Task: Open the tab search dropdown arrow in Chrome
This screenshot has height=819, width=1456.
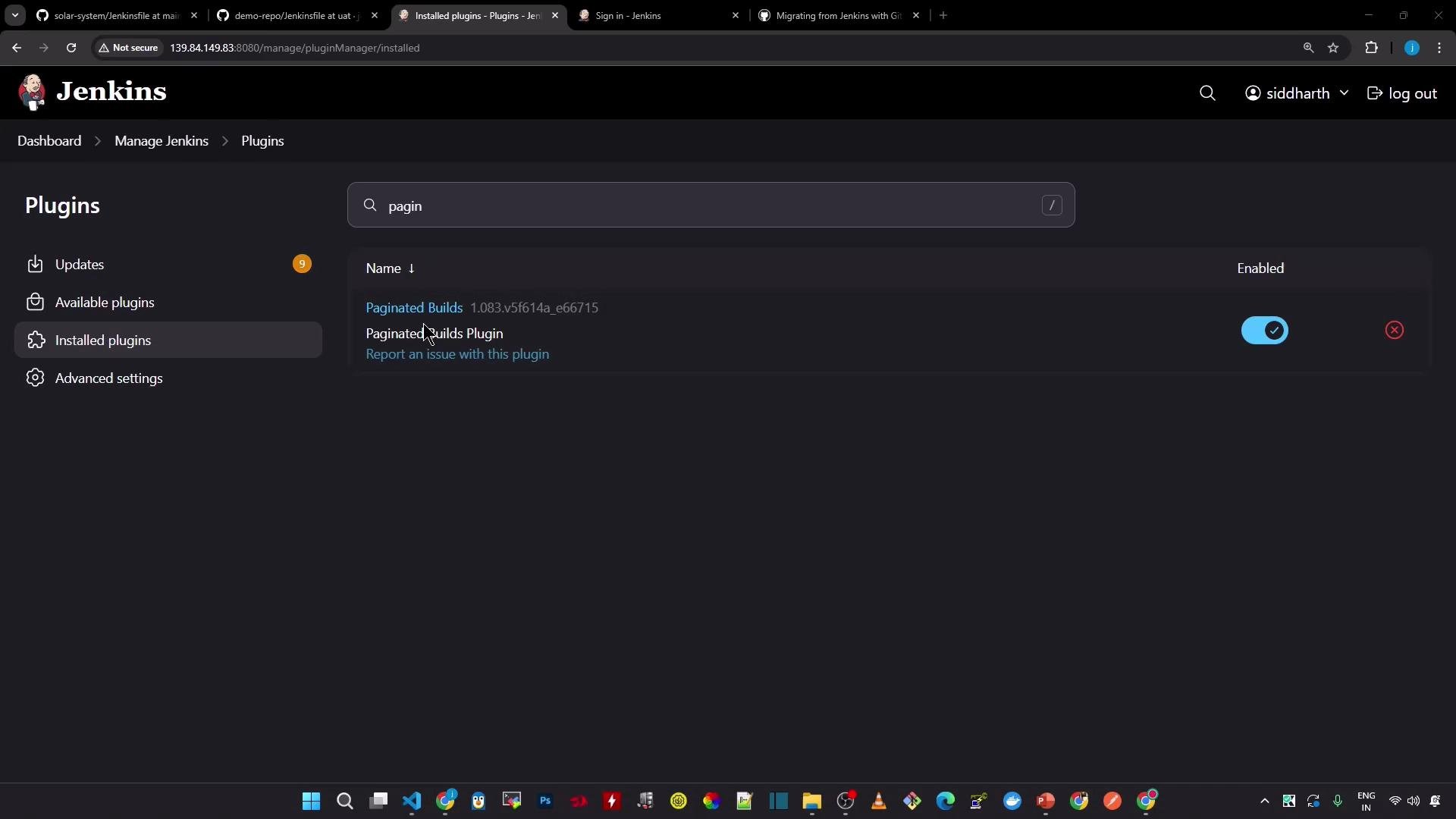Action: pyautogui.click(x=15, y=15)
